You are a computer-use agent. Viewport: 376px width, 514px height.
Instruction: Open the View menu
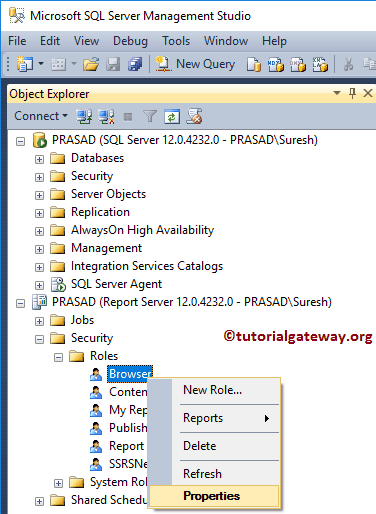point(86,41)
